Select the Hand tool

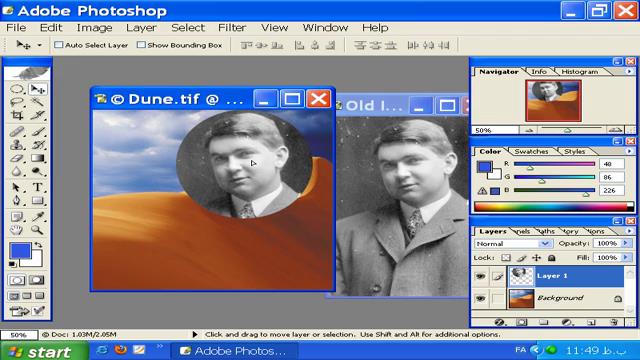pos(17,230)
